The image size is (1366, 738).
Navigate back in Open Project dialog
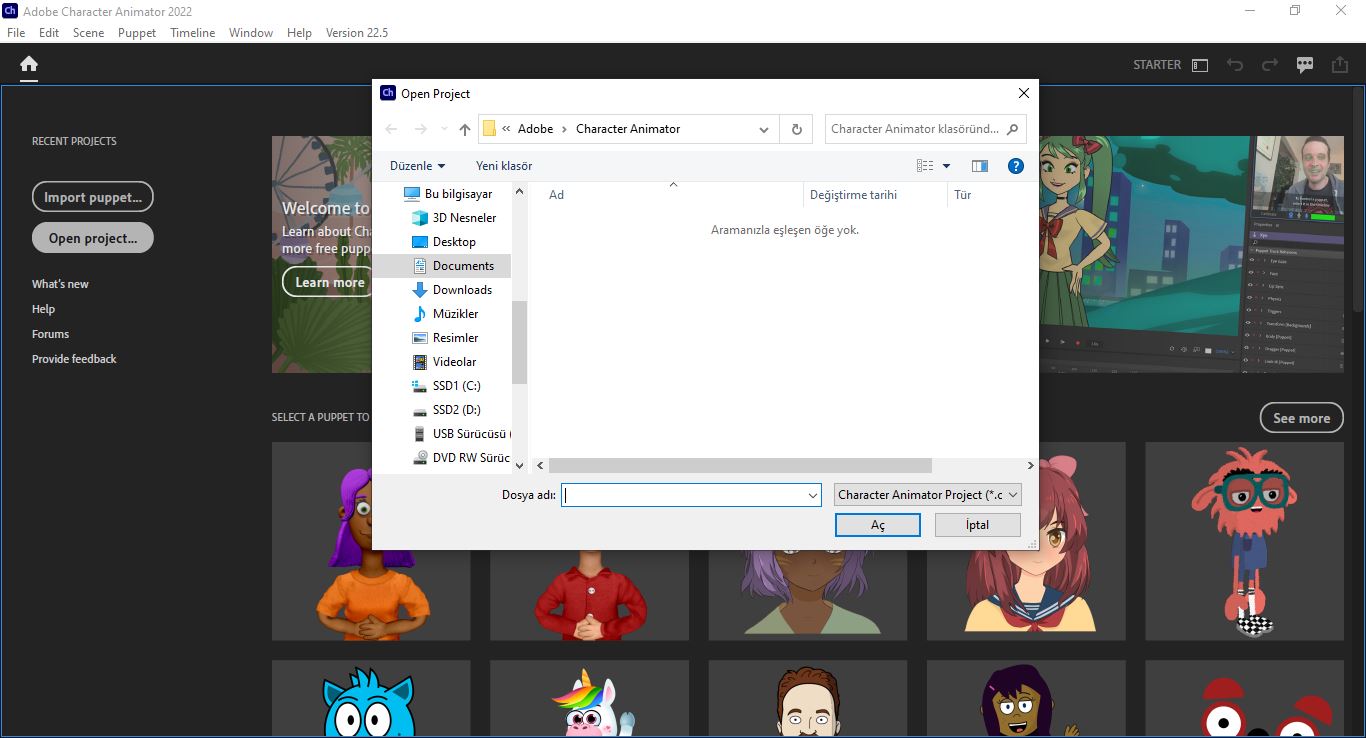click(x=391, y=129)
